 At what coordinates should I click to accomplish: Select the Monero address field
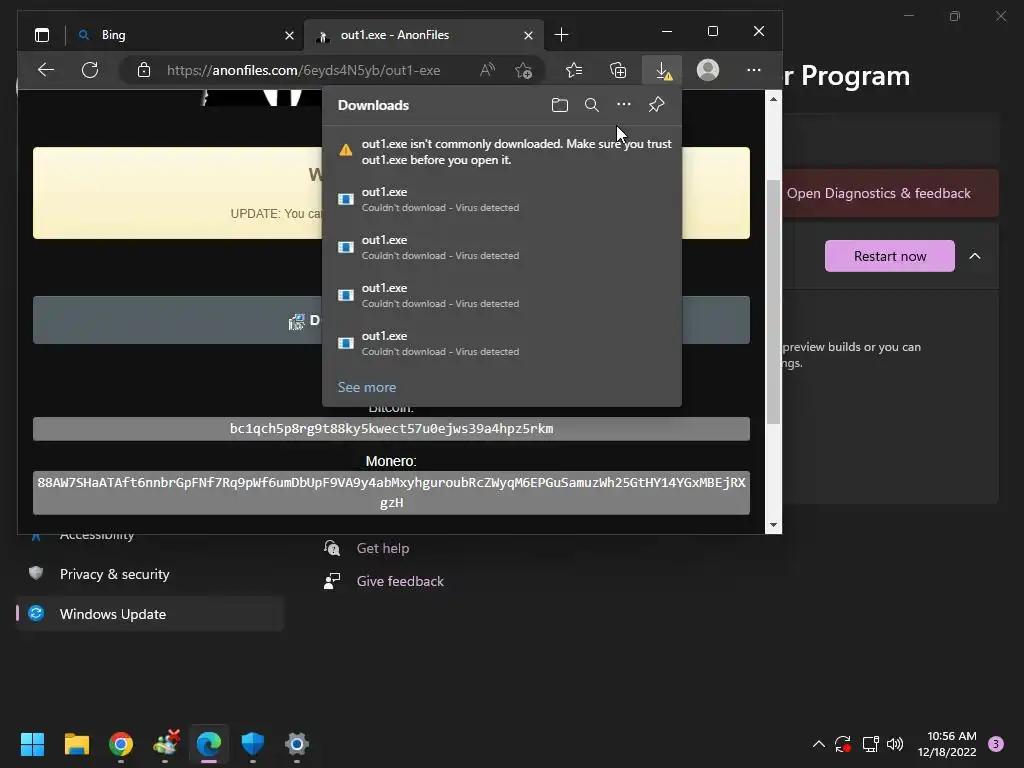pos(391,492)
